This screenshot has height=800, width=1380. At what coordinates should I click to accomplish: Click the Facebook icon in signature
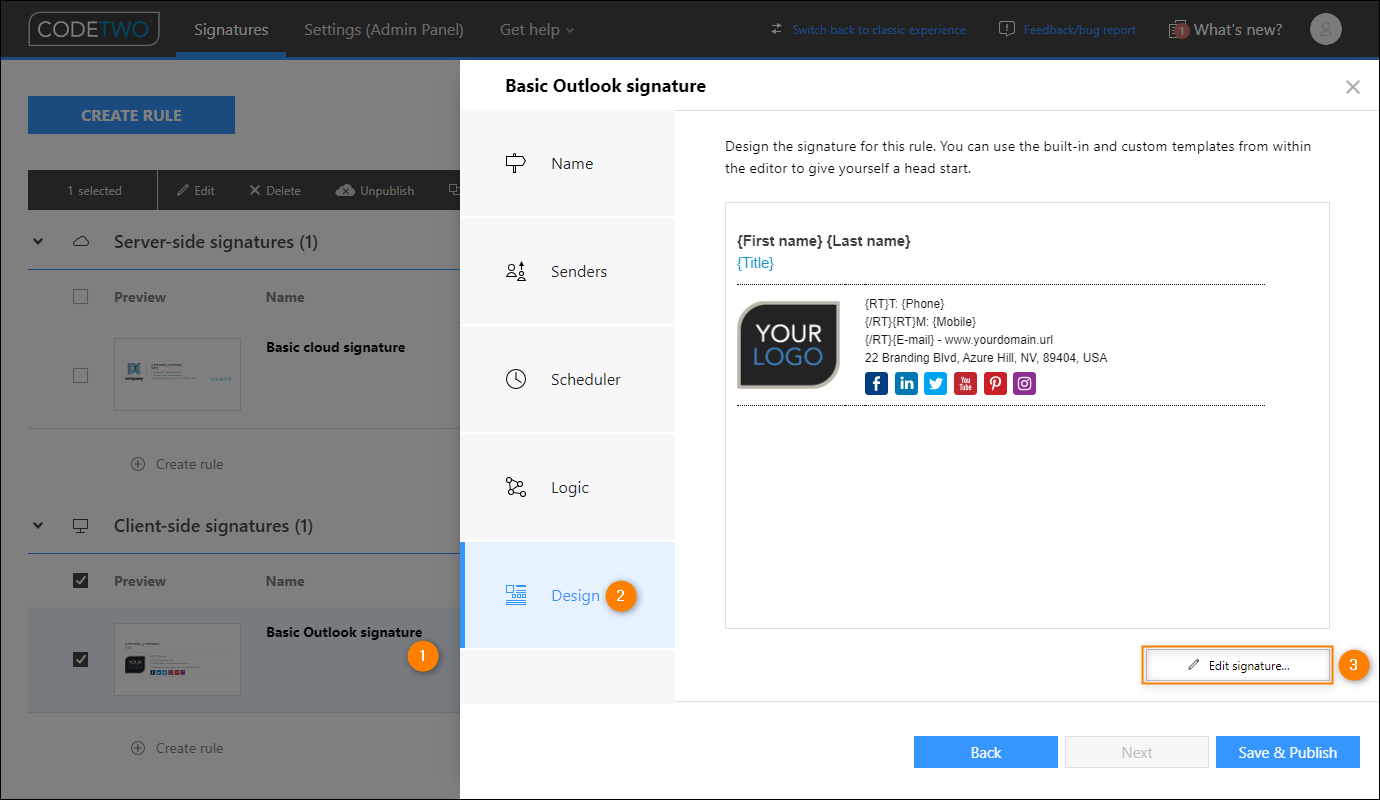coord(876,383)
